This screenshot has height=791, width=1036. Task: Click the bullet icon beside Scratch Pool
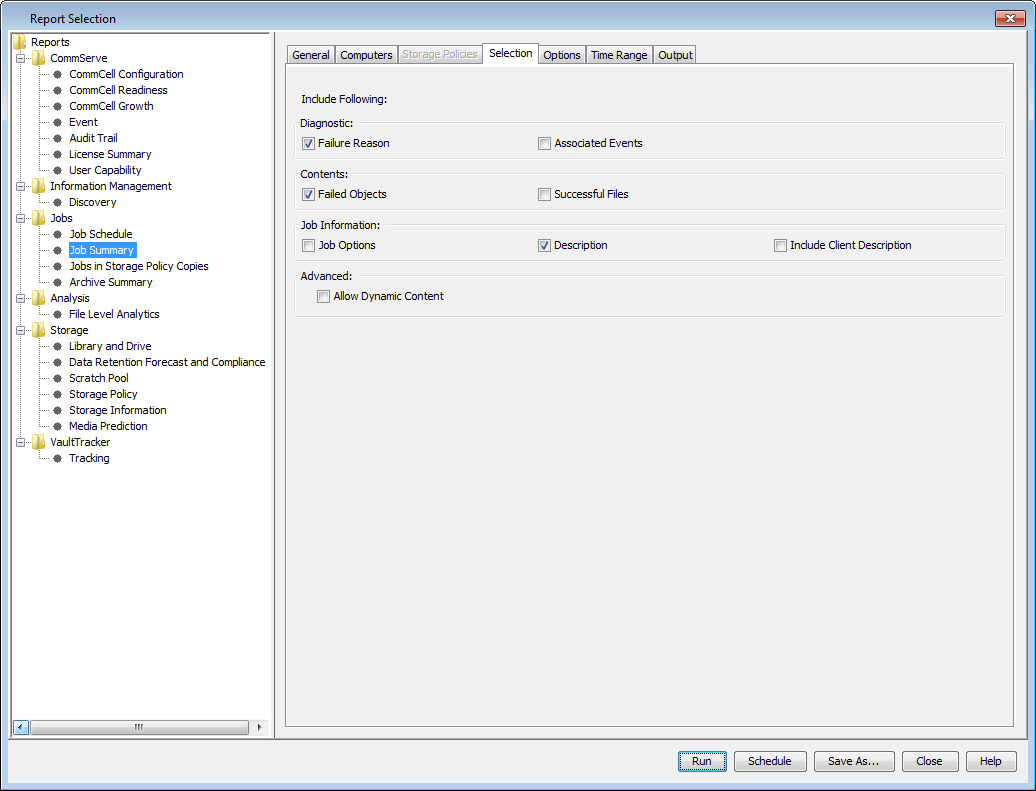tap(57, 378)
